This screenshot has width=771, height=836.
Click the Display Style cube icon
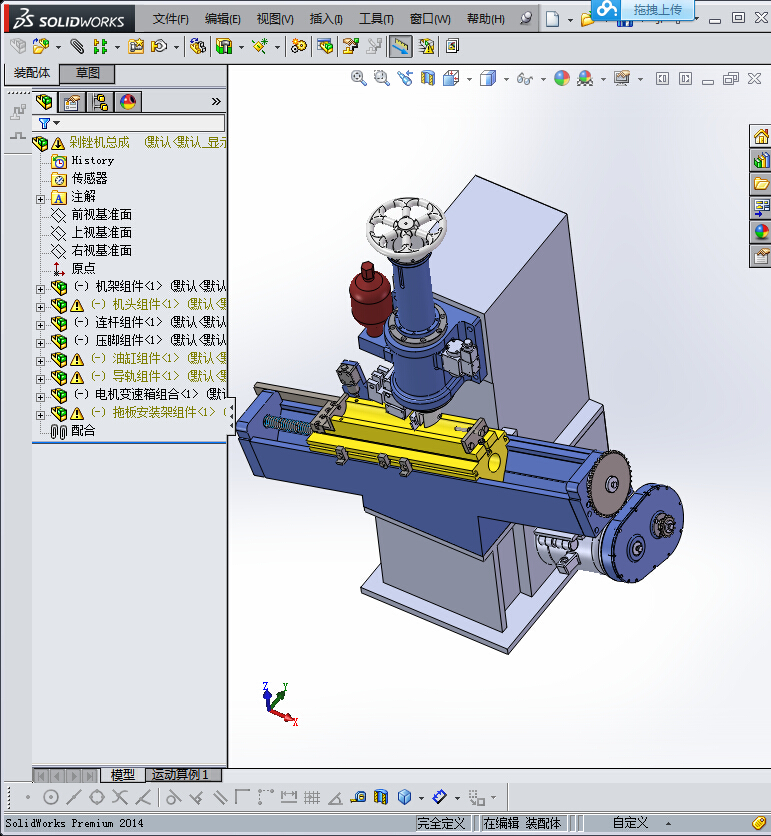tap(487, 78)
